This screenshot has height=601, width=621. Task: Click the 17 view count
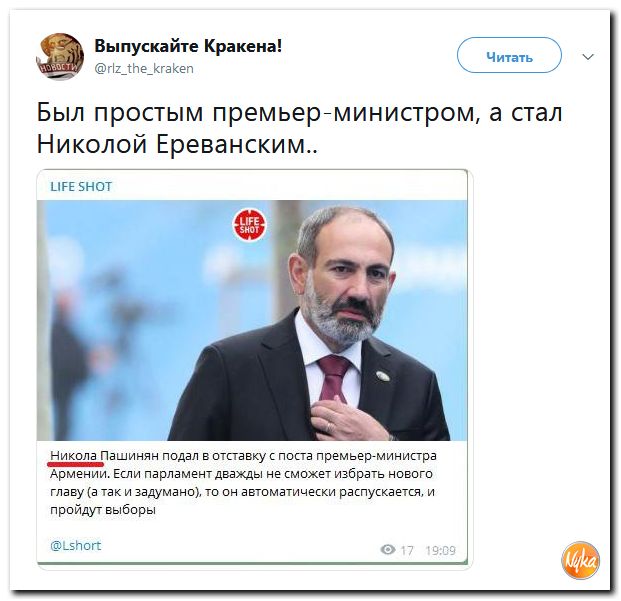click(407, 550)
